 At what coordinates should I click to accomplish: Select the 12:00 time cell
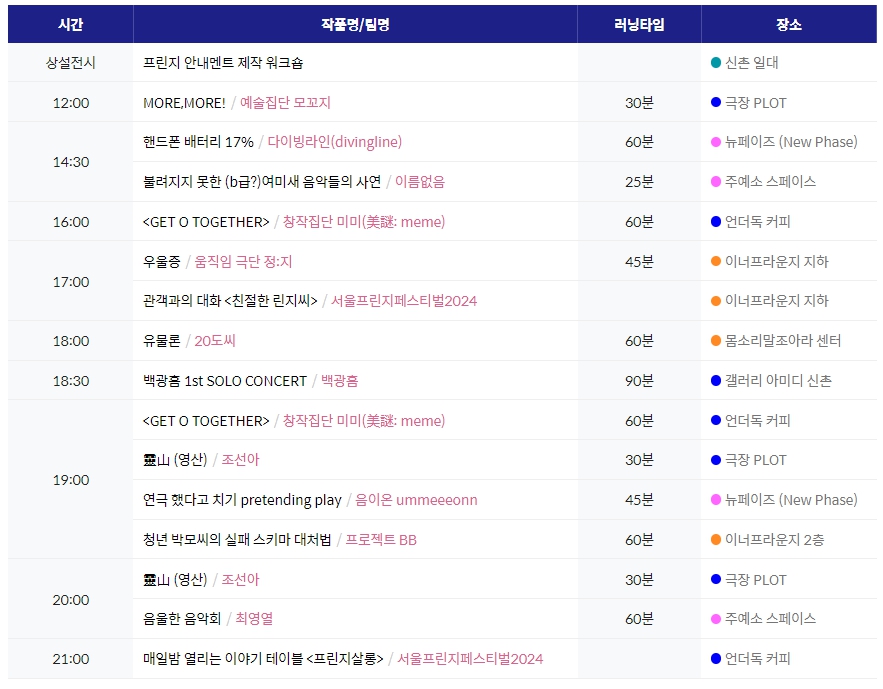[70, 102]
